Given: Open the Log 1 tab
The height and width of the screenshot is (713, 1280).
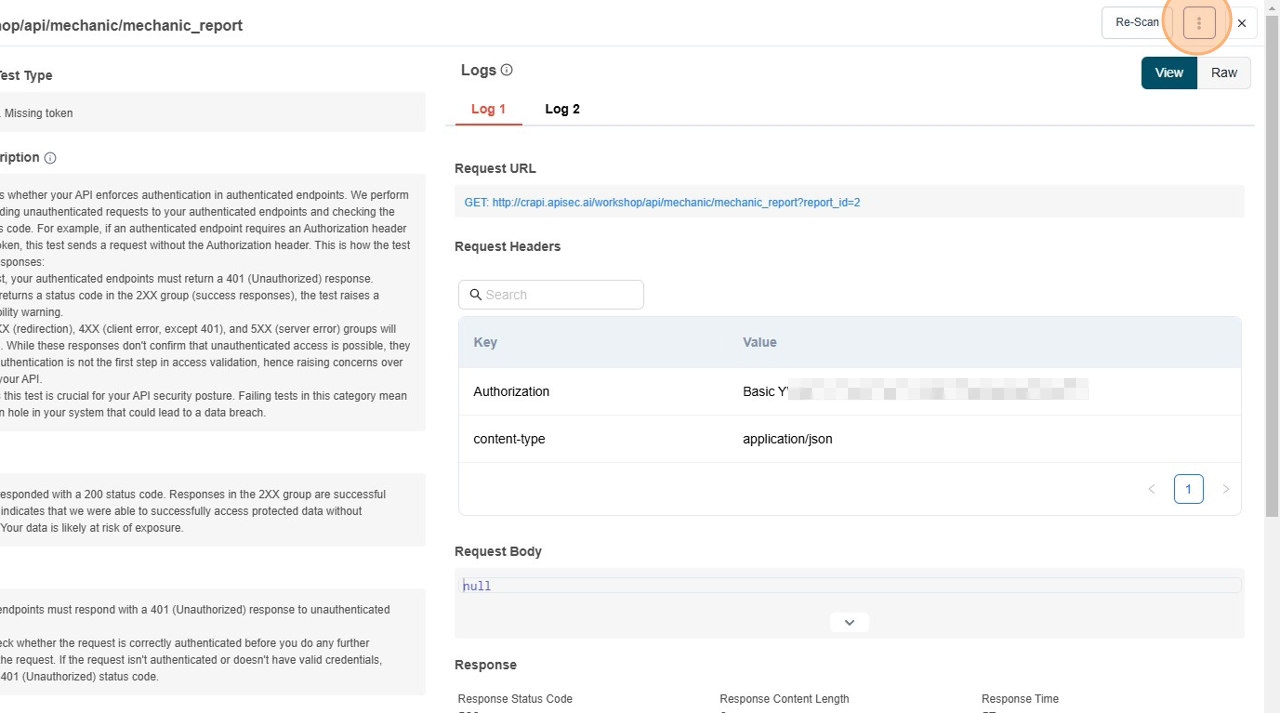Looking at the screenshot, I should point(488,109).
